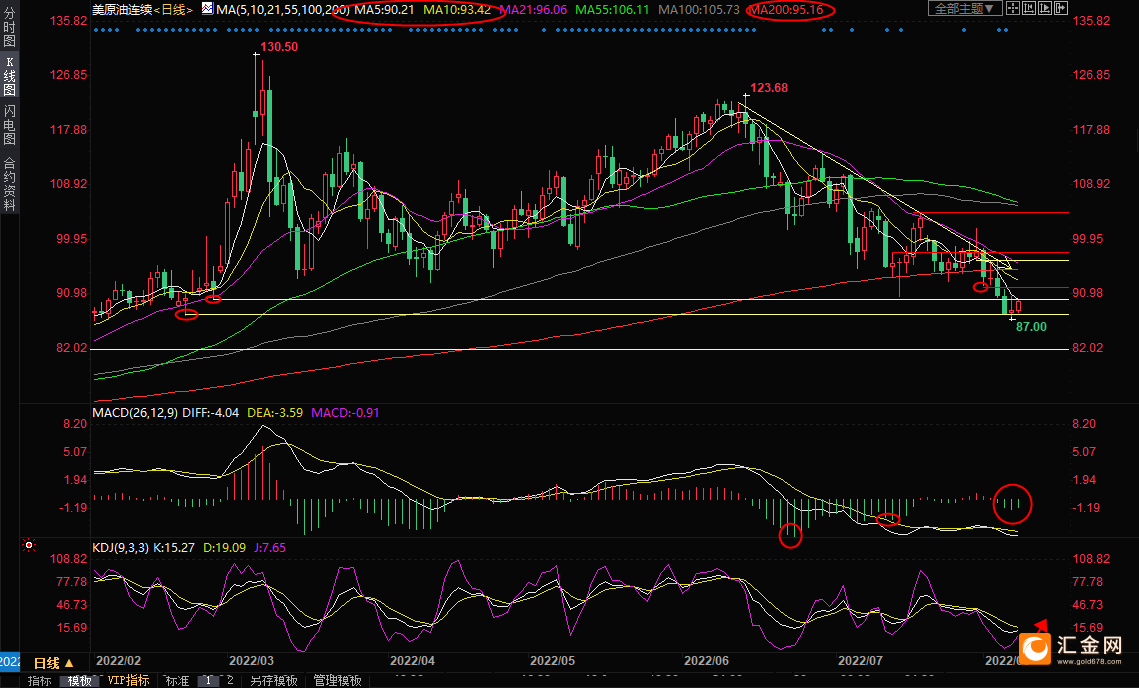The width and height of the screenshot is (1139, 688).
Task: Click the 2022/04 date on time axis
Action: (412, 660)
